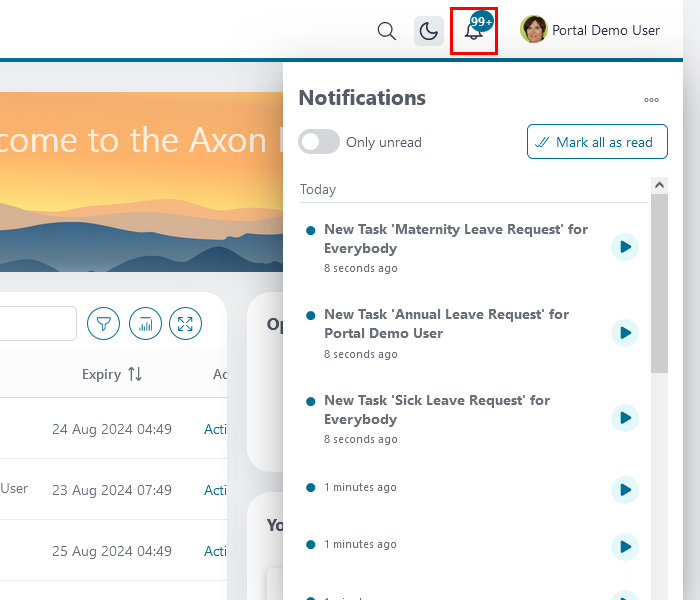Screen dimensions: 700x600
Task: Click the expand fullscreen icon
Action: [x=185, y=324]
